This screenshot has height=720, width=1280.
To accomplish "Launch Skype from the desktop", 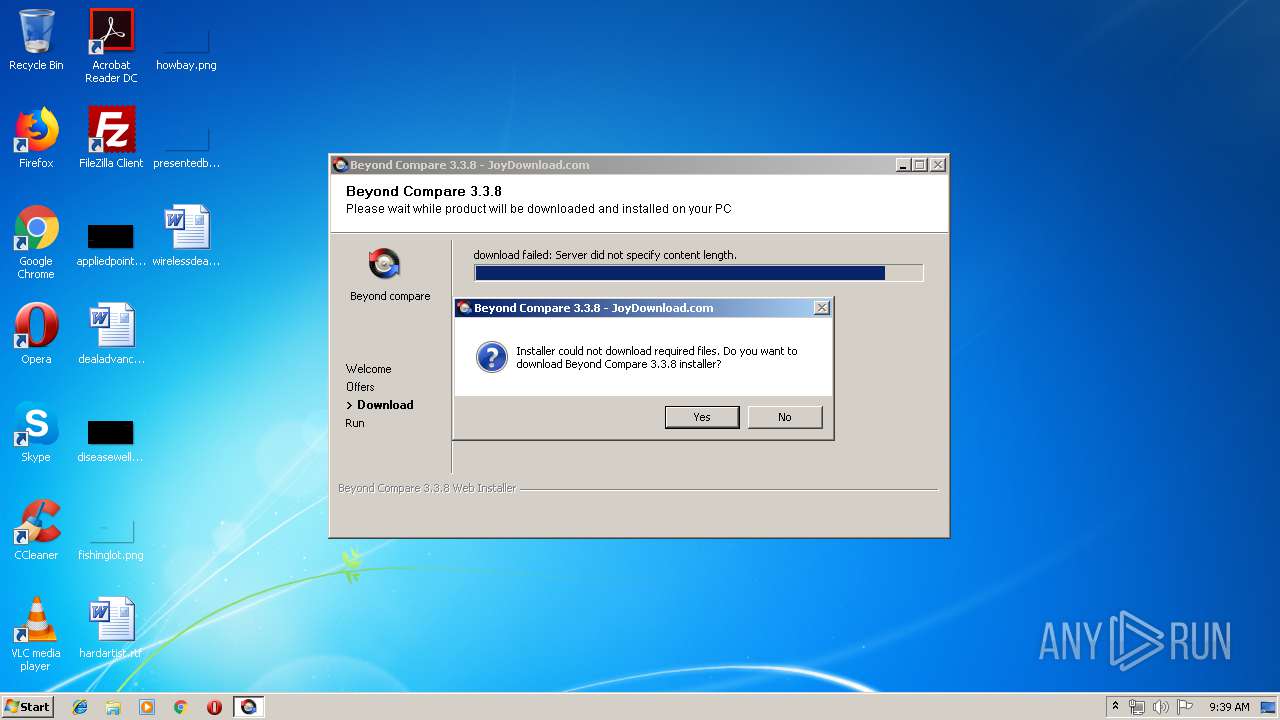I will pyautogui.click(x=36, y=432).
